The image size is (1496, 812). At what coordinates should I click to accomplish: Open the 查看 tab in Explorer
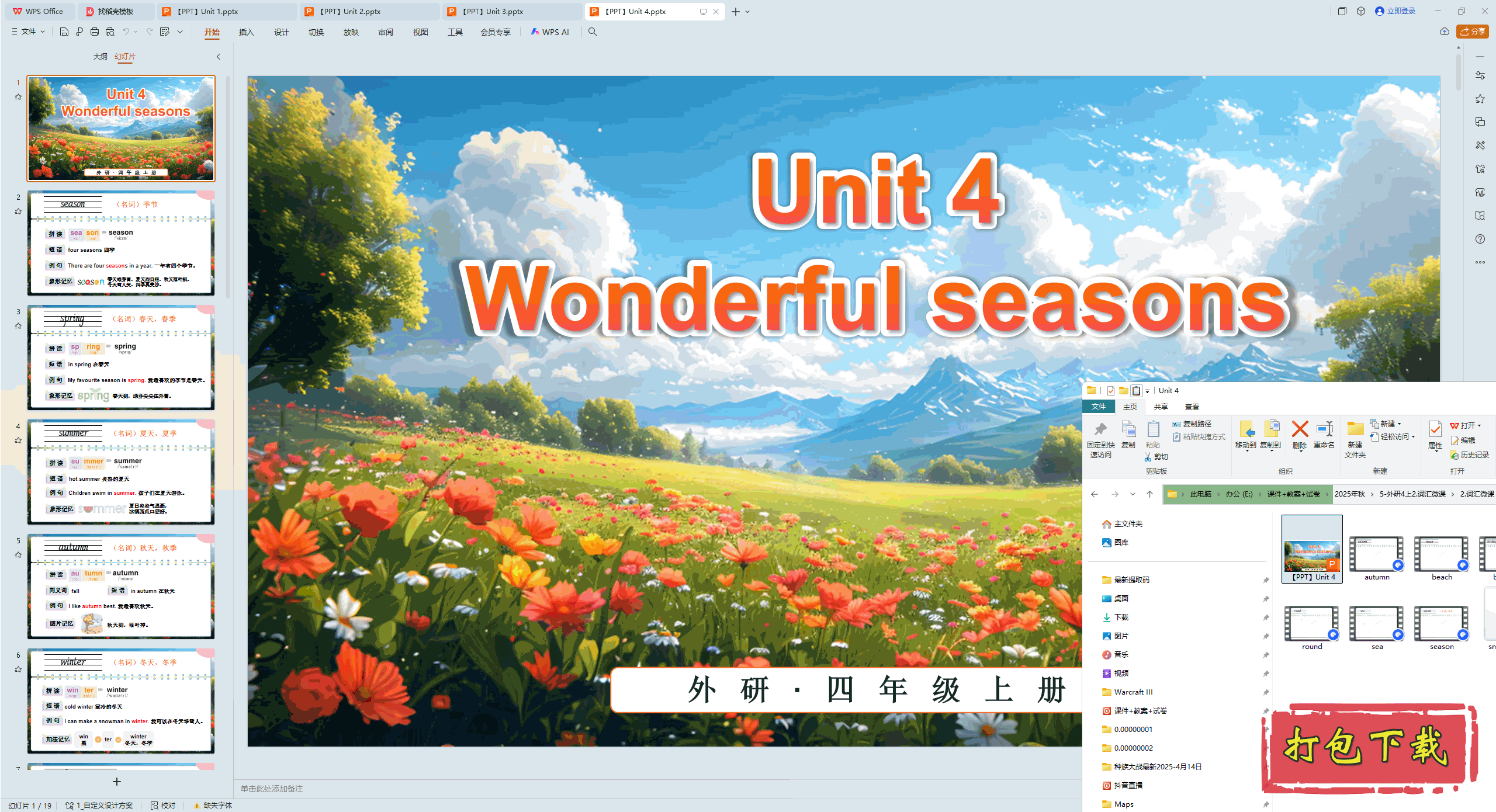click(x=1192, y=407)
